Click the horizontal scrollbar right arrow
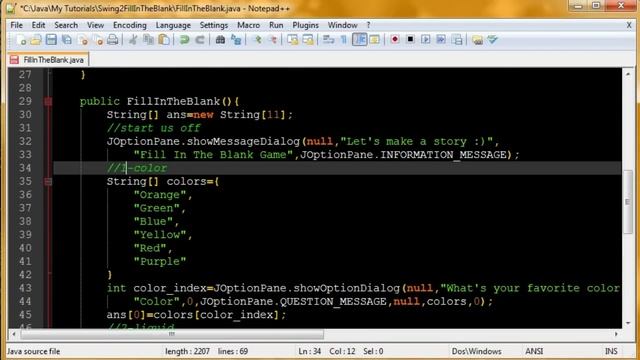 pos(616,334)
